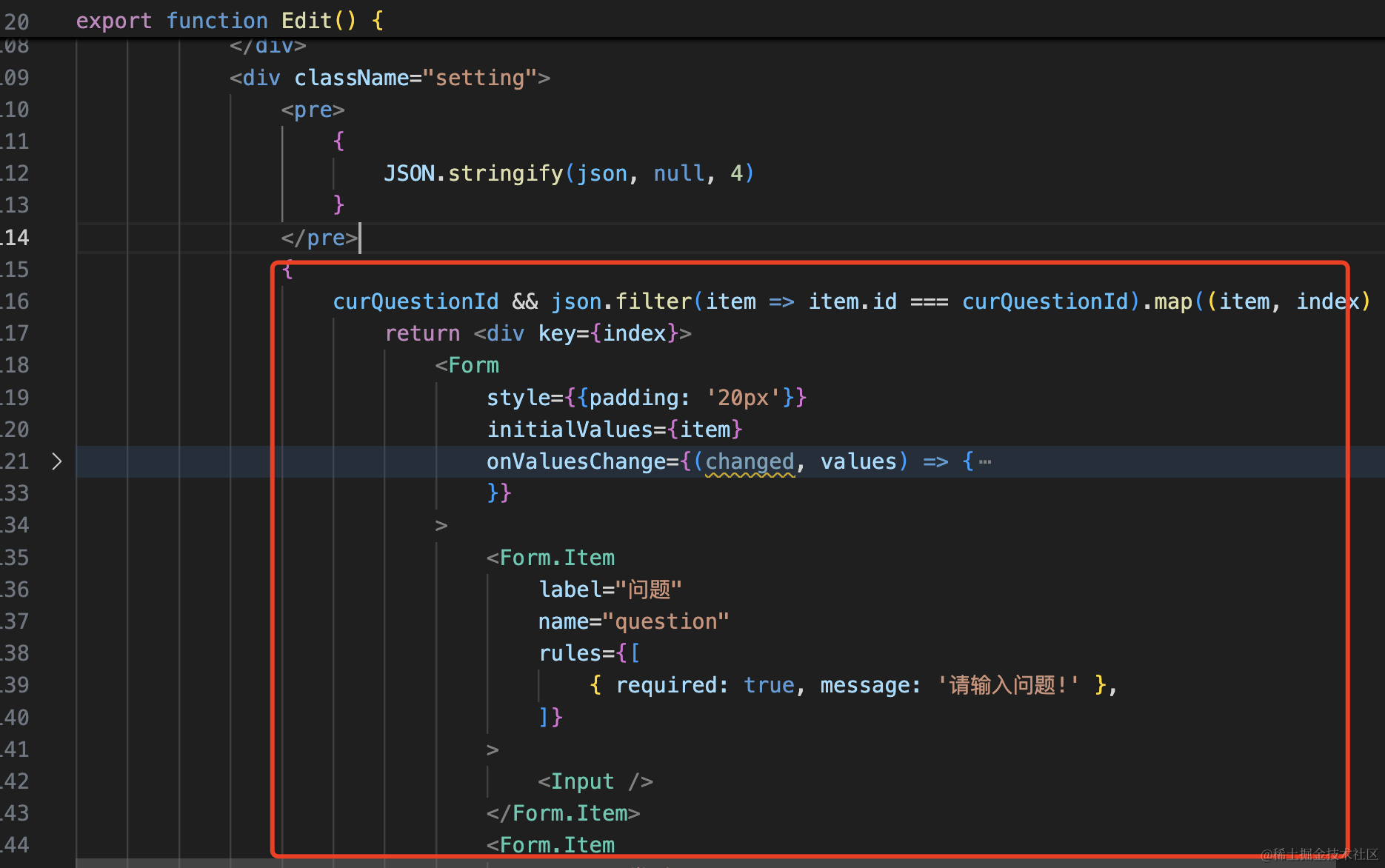Image resolution: width=1385 pixels, height=868 pixels.
Task: Place cursor on closing </pre> tag
Action: (319, 238)
